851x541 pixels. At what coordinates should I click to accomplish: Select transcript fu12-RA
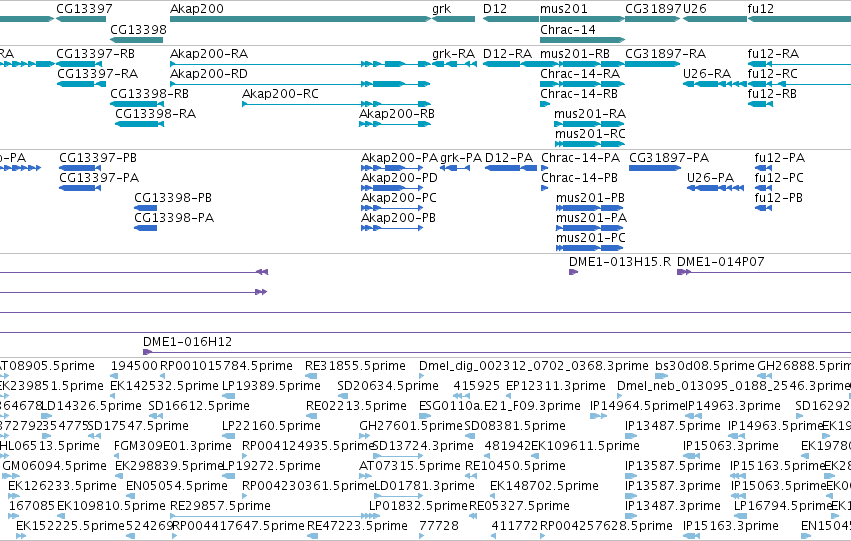[773, 54]
